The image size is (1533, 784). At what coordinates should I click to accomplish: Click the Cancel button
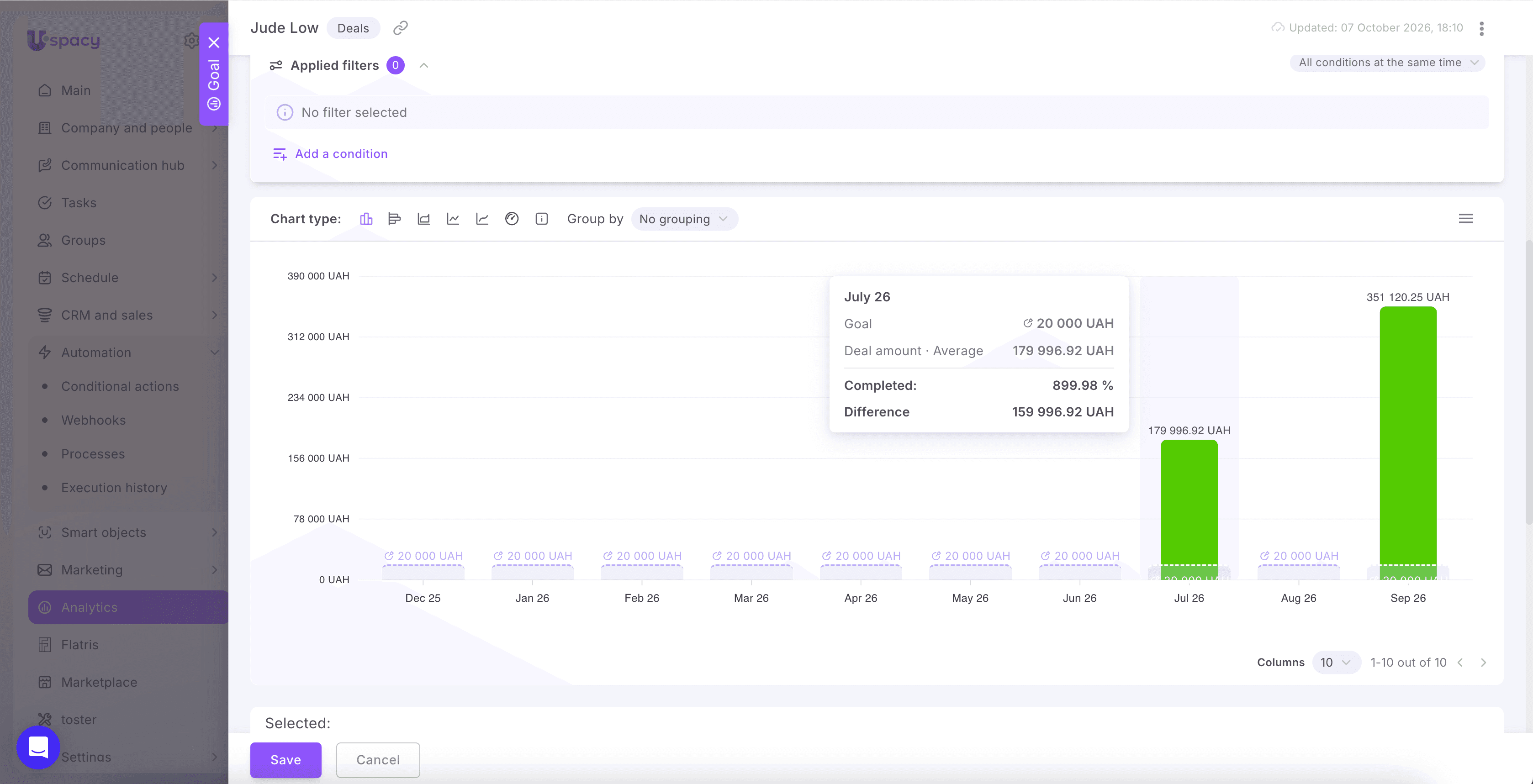(x=378, y=760)
